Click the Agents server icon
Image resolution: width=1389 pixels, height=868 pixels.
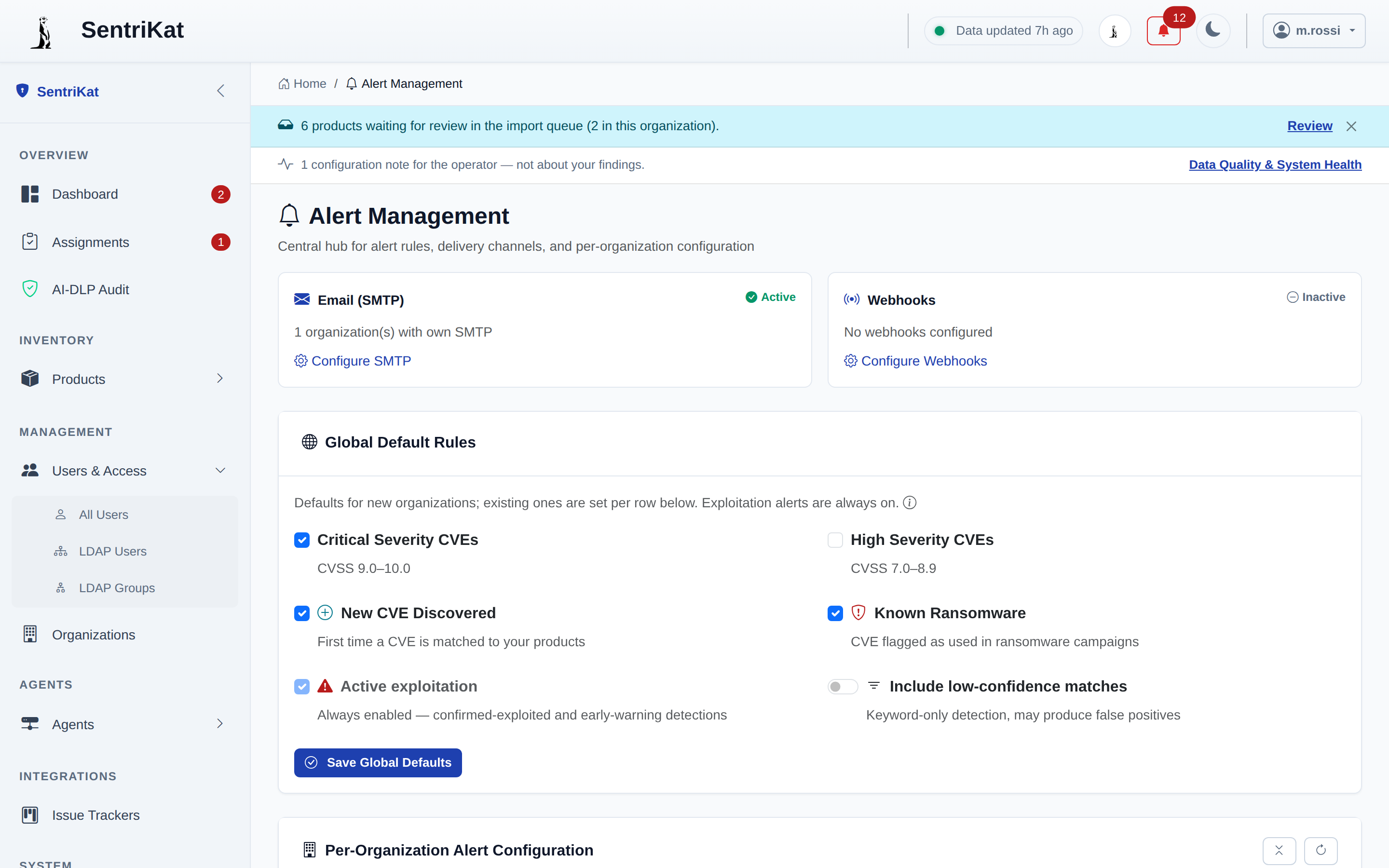(30, 723)
